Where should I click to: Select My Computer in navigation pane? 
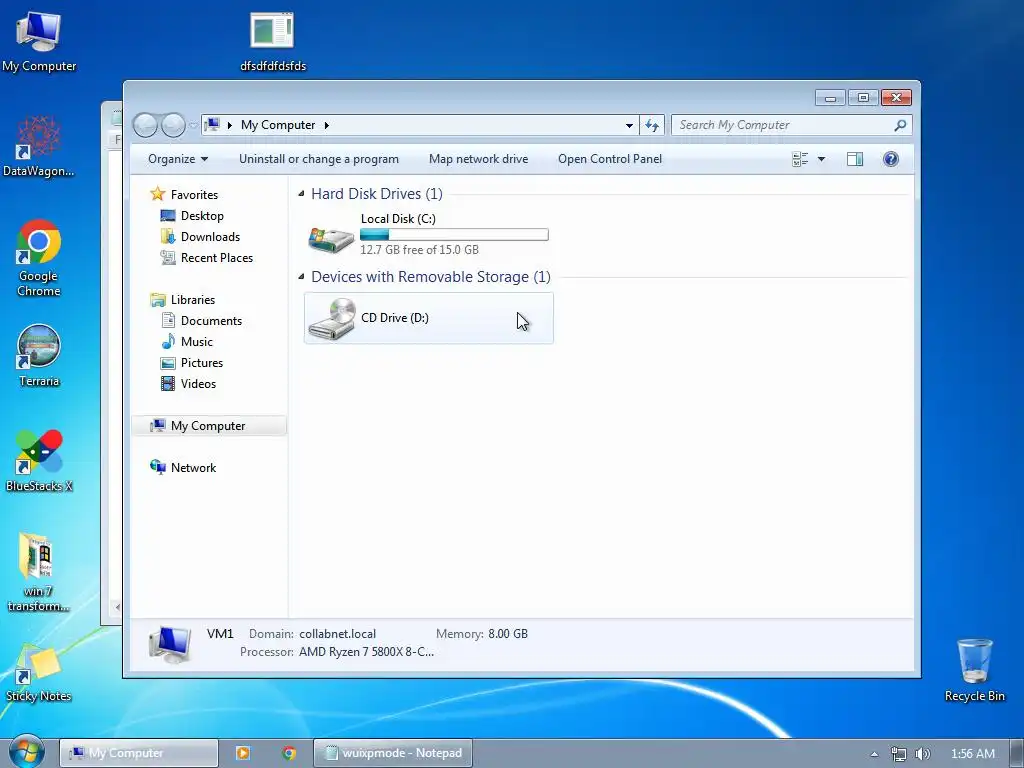(x=209, y=426)
